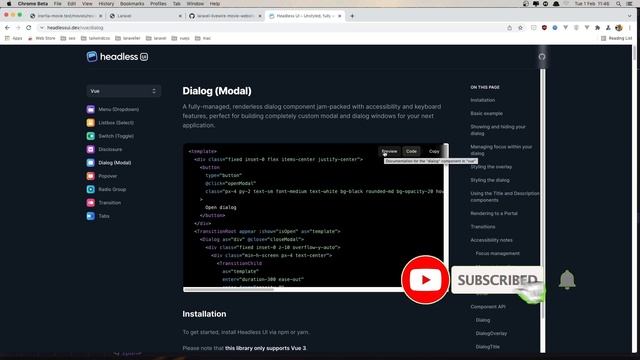Image resolution: width=640 pixels, height=360 pixels.
Task: Open the Switch (Toggle) docs link
Action: pyautogui.click(x=116, y=136)
